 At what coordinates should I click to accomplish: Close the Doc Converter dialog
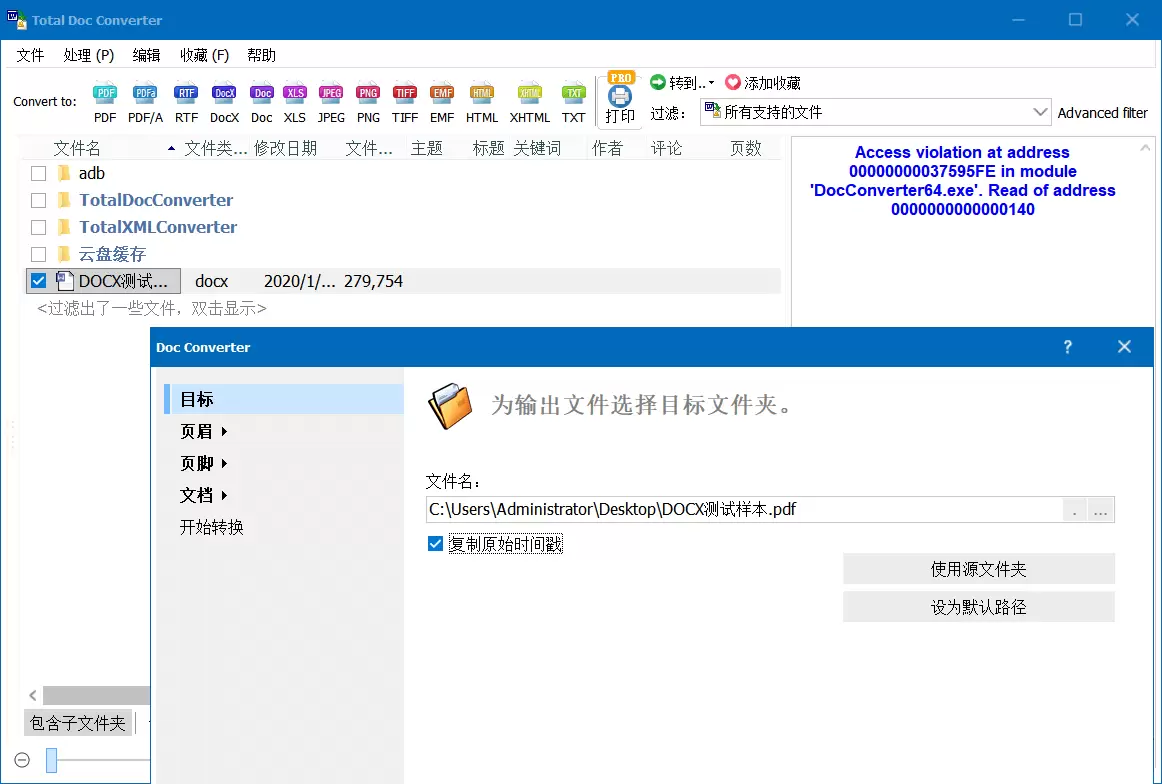(1124, 347)
